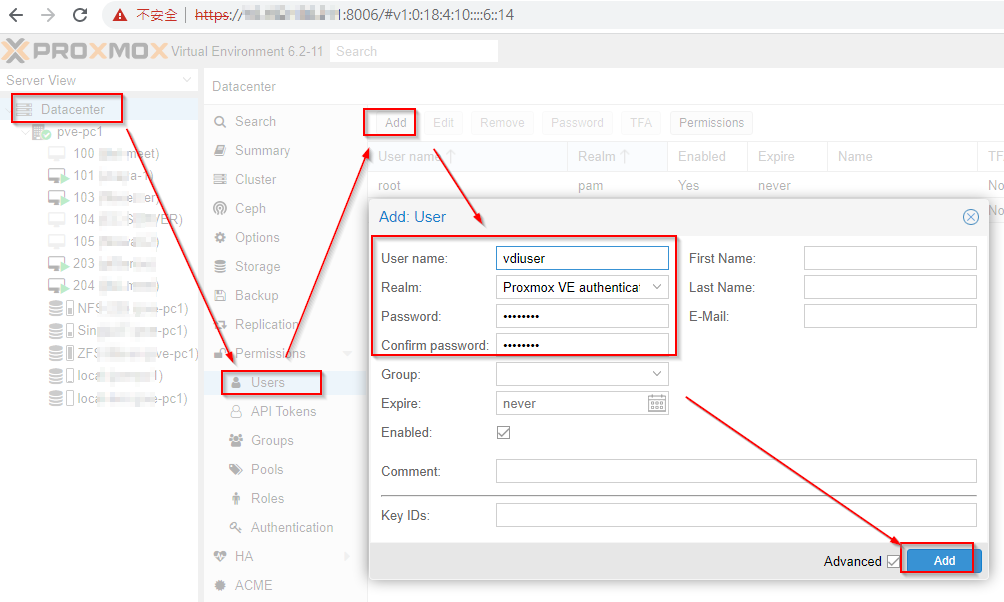The width and height of the screenshot is (1004, 602).
Task: Click the Password field
Action: 582,316
